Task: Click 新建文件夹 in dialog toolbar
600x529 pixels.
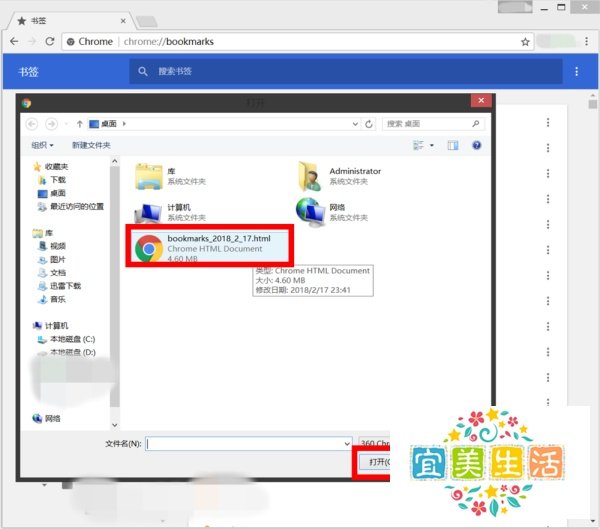Action: [91, 145]
